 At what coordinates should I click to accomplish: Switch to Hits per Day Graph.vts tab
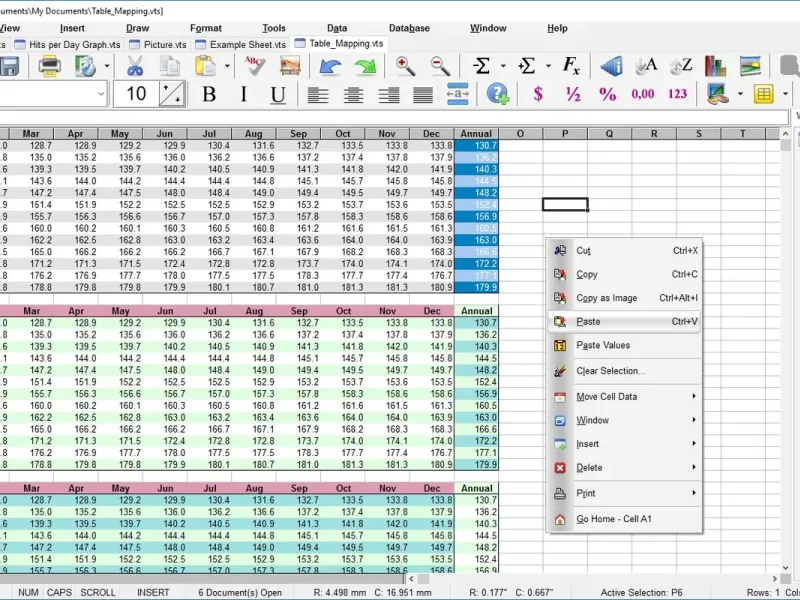tap(68, 44)
